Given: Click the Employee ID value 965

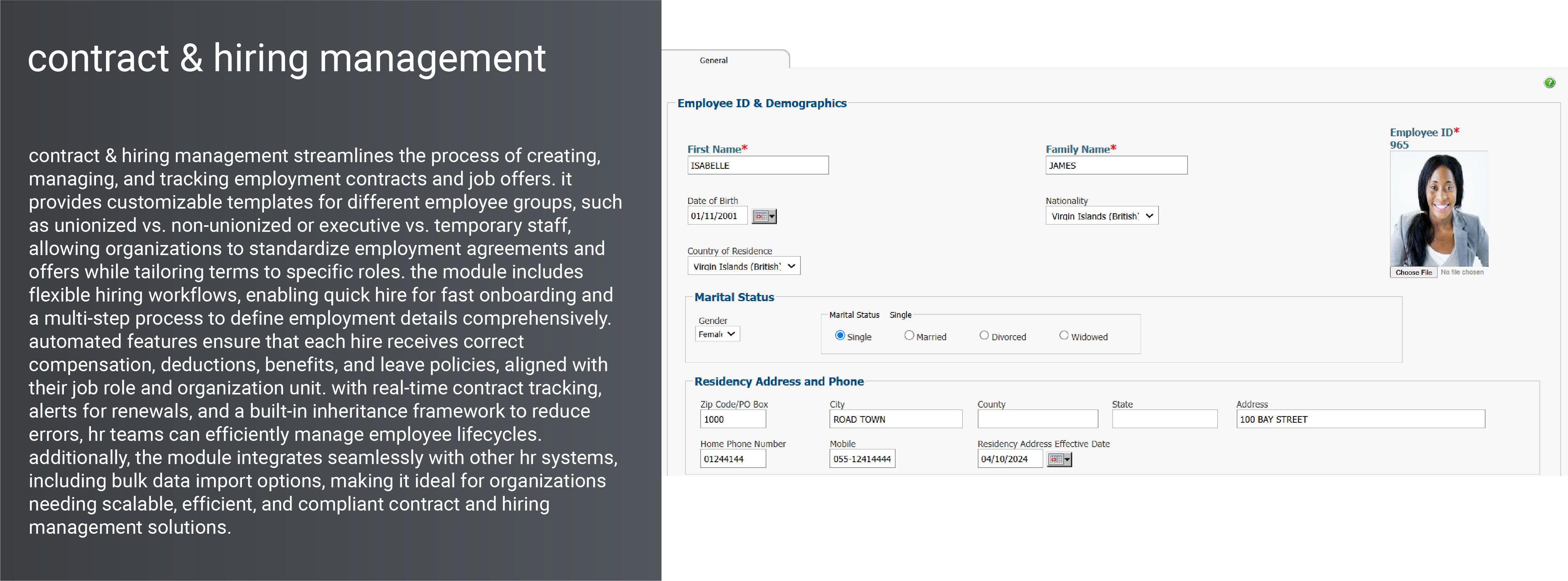Looking at the screenshot, I should (x=1399, y=145).
